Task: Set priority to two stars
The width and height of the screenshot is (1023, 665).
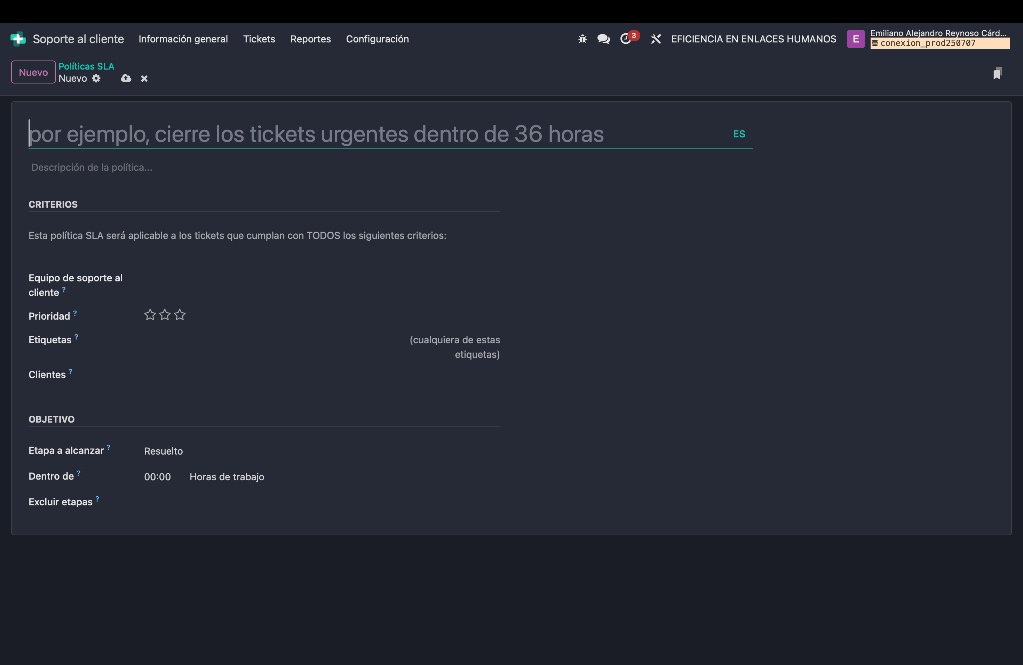Action: (x=165, y=315)
